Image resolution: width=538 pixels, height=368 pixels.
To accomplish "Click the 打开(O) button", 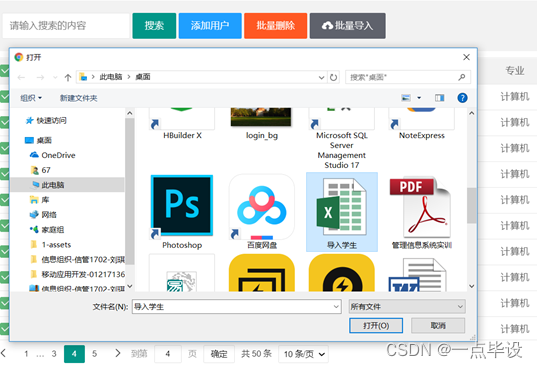I will (x=376, y=325).
